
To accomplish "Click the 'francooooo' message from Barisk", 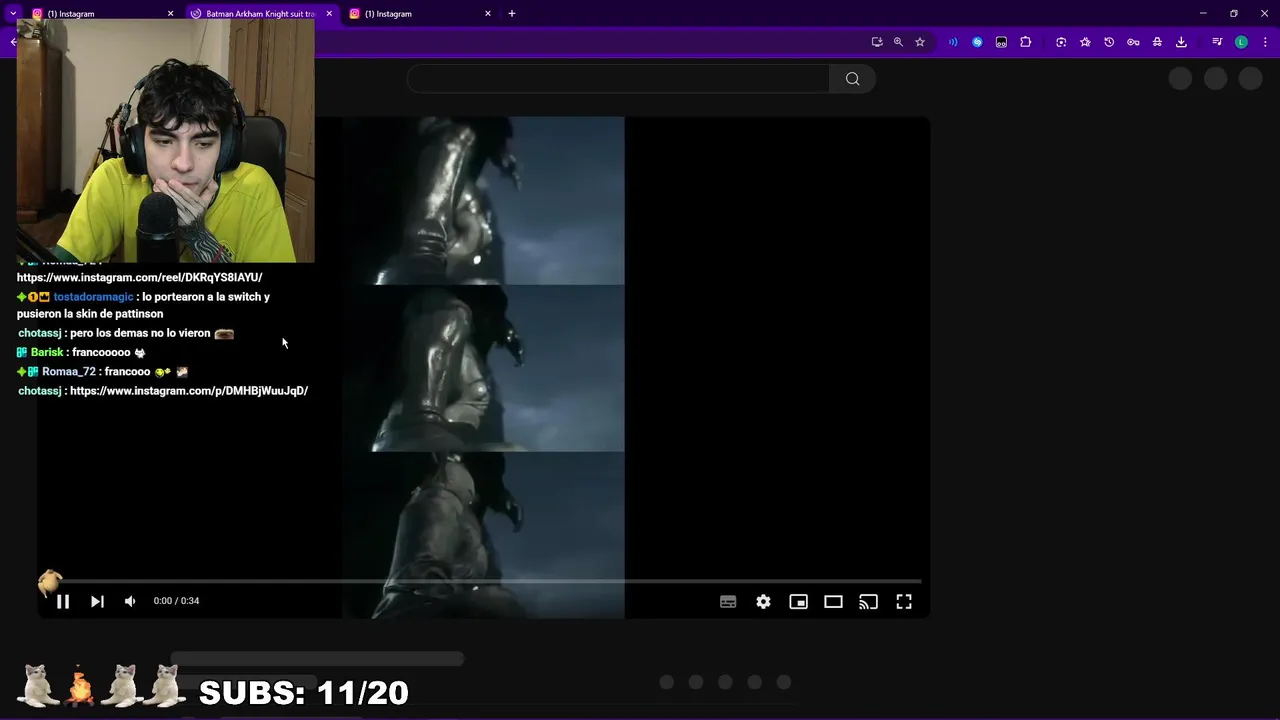I will coord(101,353).
